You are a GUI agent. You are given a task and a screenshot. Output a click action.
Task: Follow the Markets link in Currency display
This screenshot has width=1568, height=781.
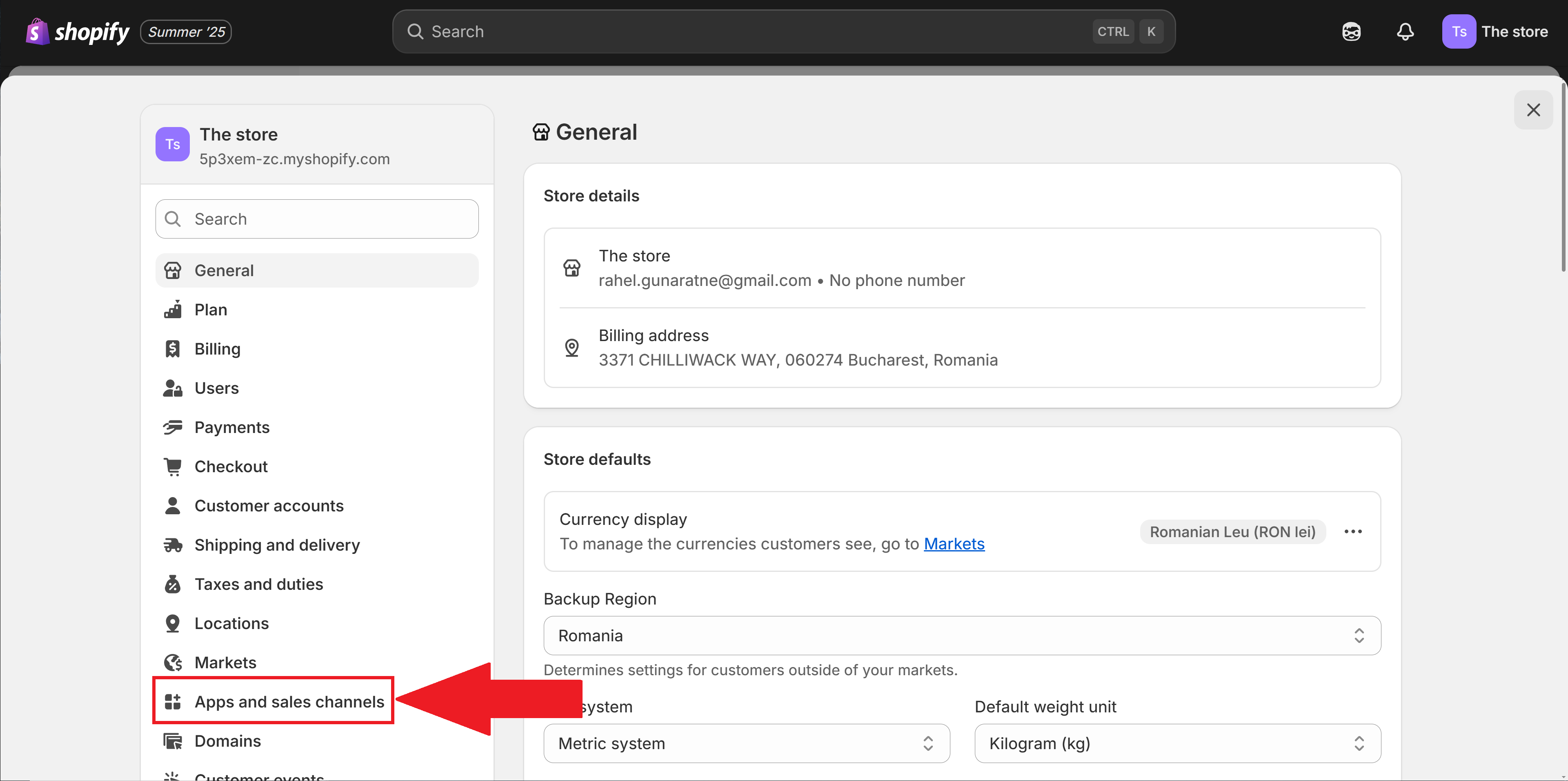pyautogui.click(x=954, y=544)
